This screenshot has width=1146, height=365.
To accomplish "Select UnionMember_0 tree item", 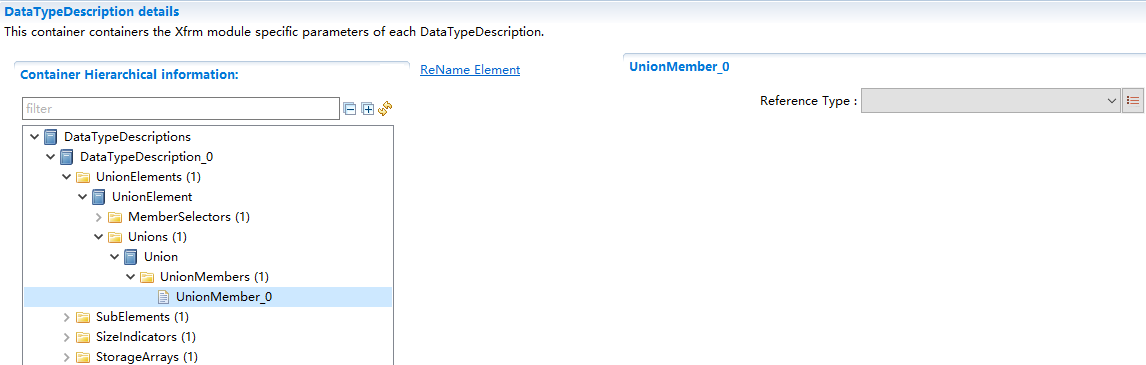I will tap(224, 297).
